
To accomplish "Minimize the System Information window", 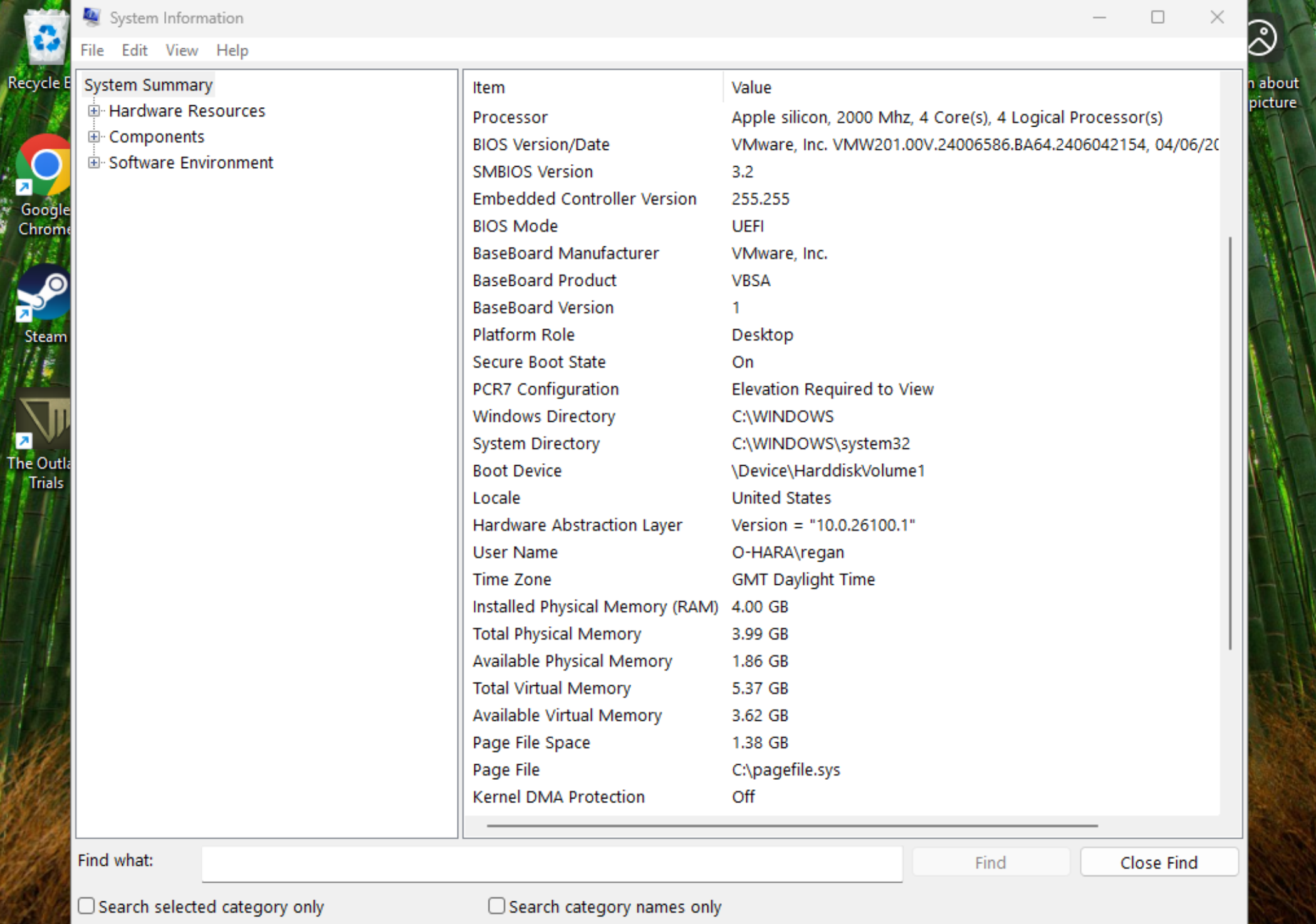I will [x=1099, y=17].
